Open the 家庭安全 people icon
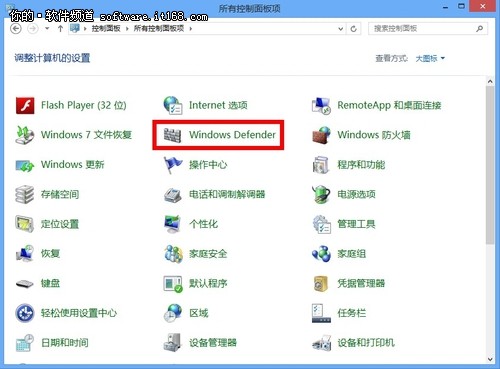Screen dimensions: 500x369 [173, 254]
